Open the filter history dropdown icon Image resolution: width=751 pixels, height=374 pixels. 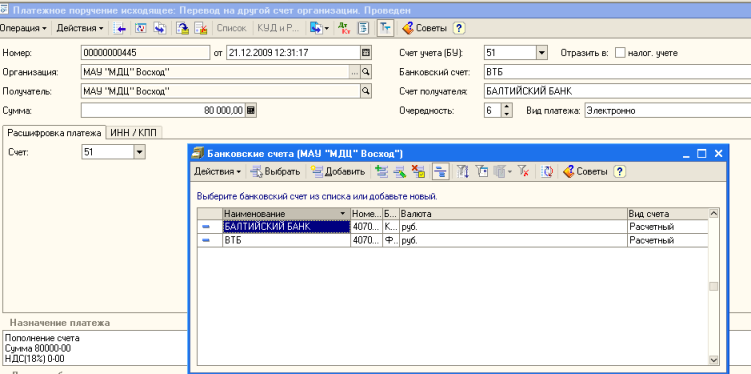pyautogui.click(x=502, y=171)
